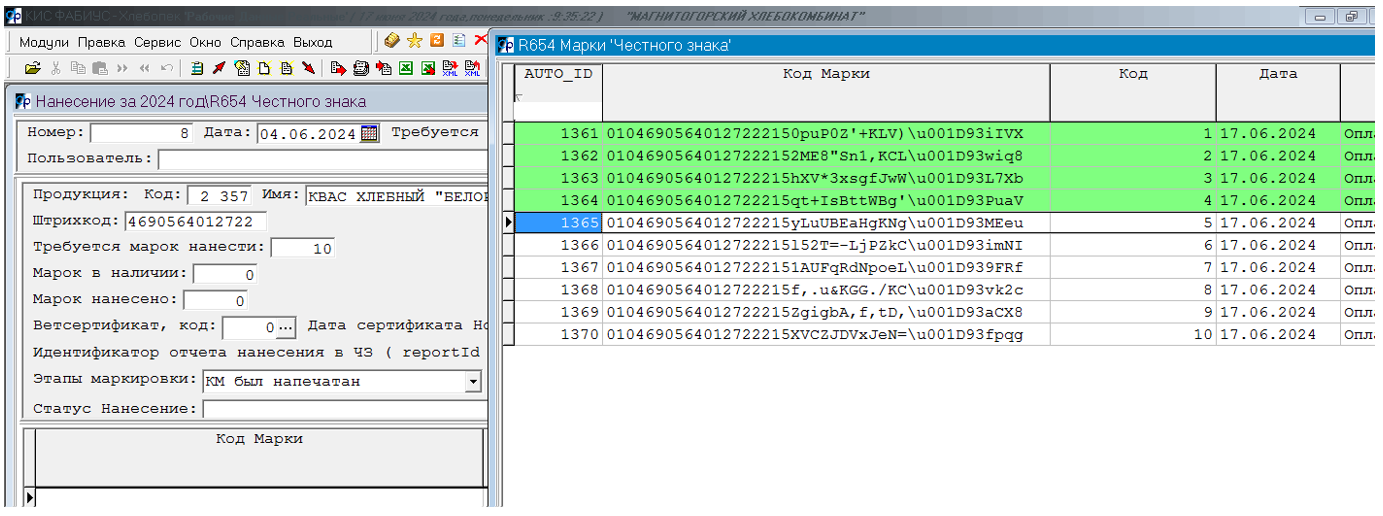
Task: Click the orange refresh icon
Action: click(437, 41)
